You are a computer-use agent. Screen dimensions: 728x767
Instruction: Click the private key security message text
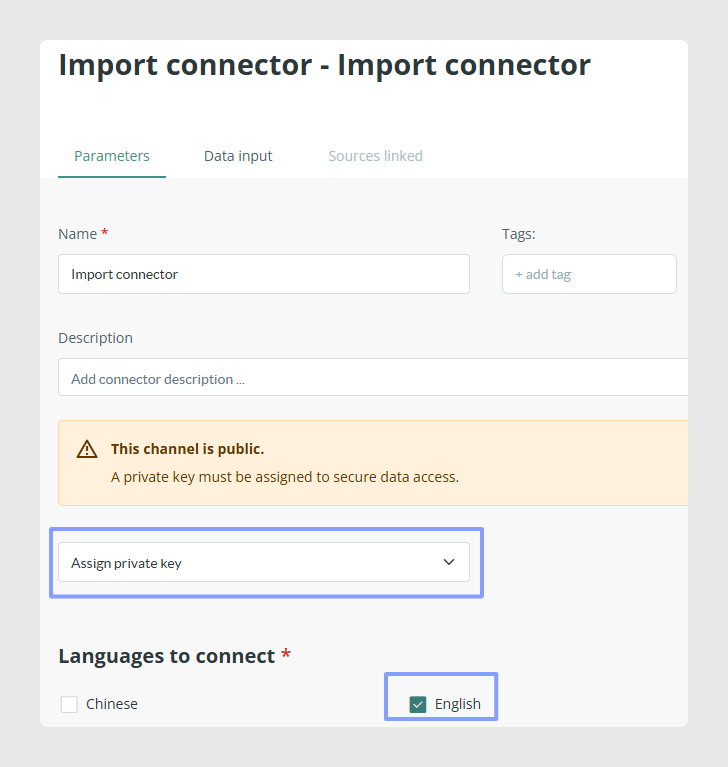pyautogui.click(x=285, y=477)
